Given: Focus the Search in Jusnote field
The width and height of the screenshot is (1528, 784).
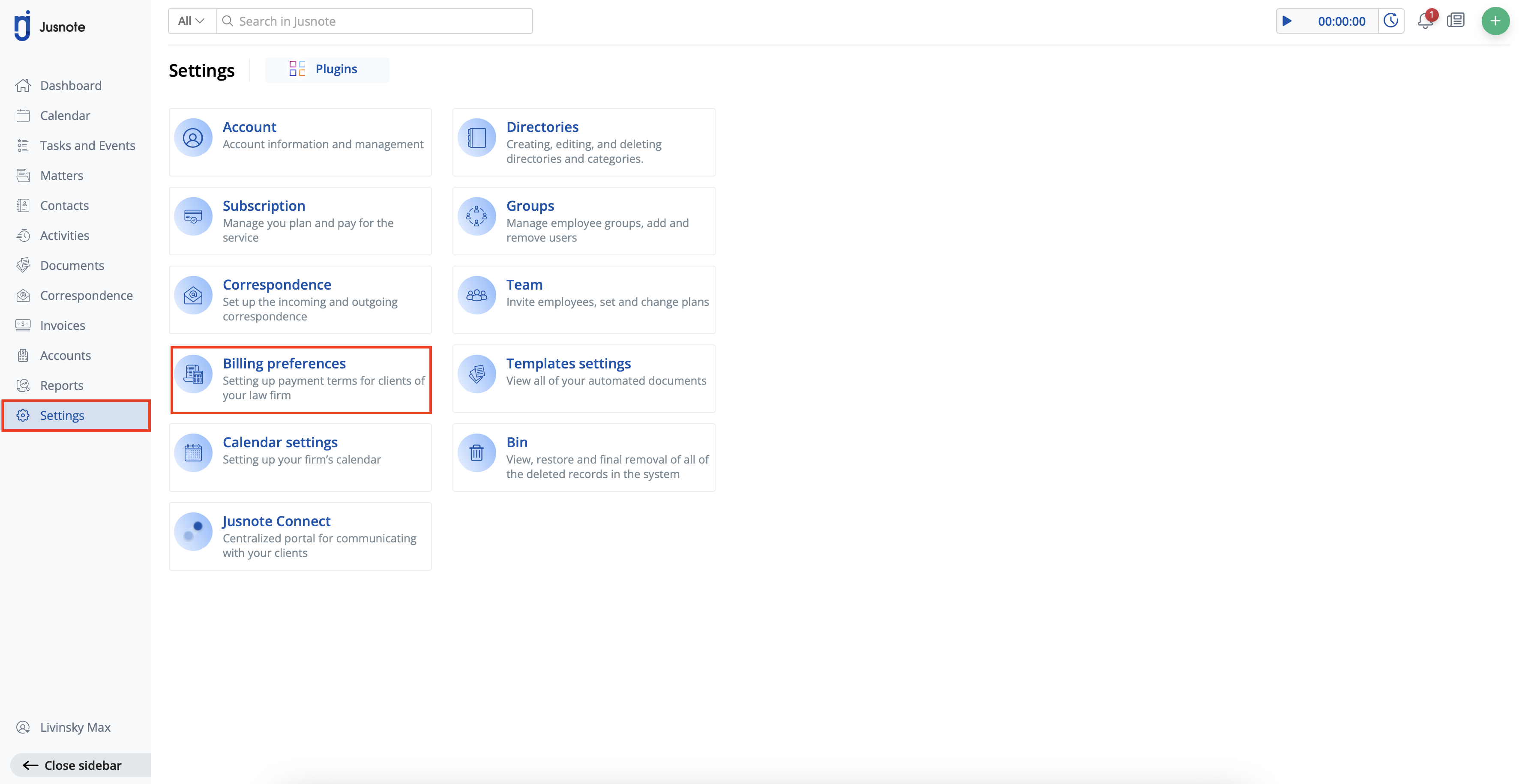Looking at the screenshot, I should pyautogui.click(x=375, y=21).
